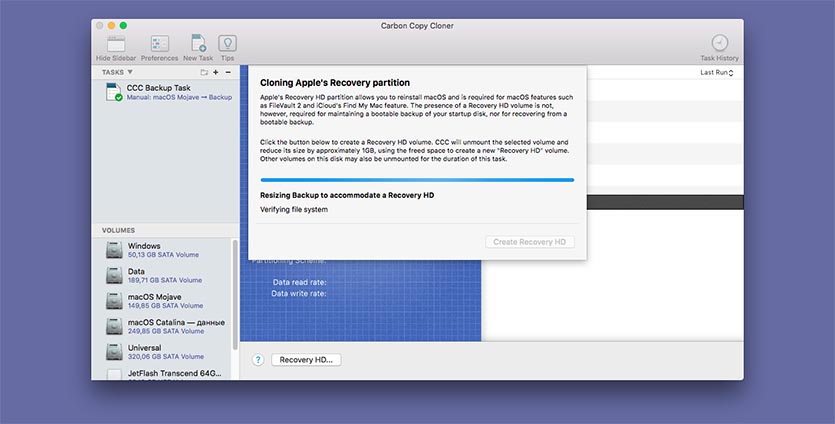Image resolution: width=835 pixels, height=424 pixels.
Task: Open Preferences from the toolbar
Action: pos(159,44)
